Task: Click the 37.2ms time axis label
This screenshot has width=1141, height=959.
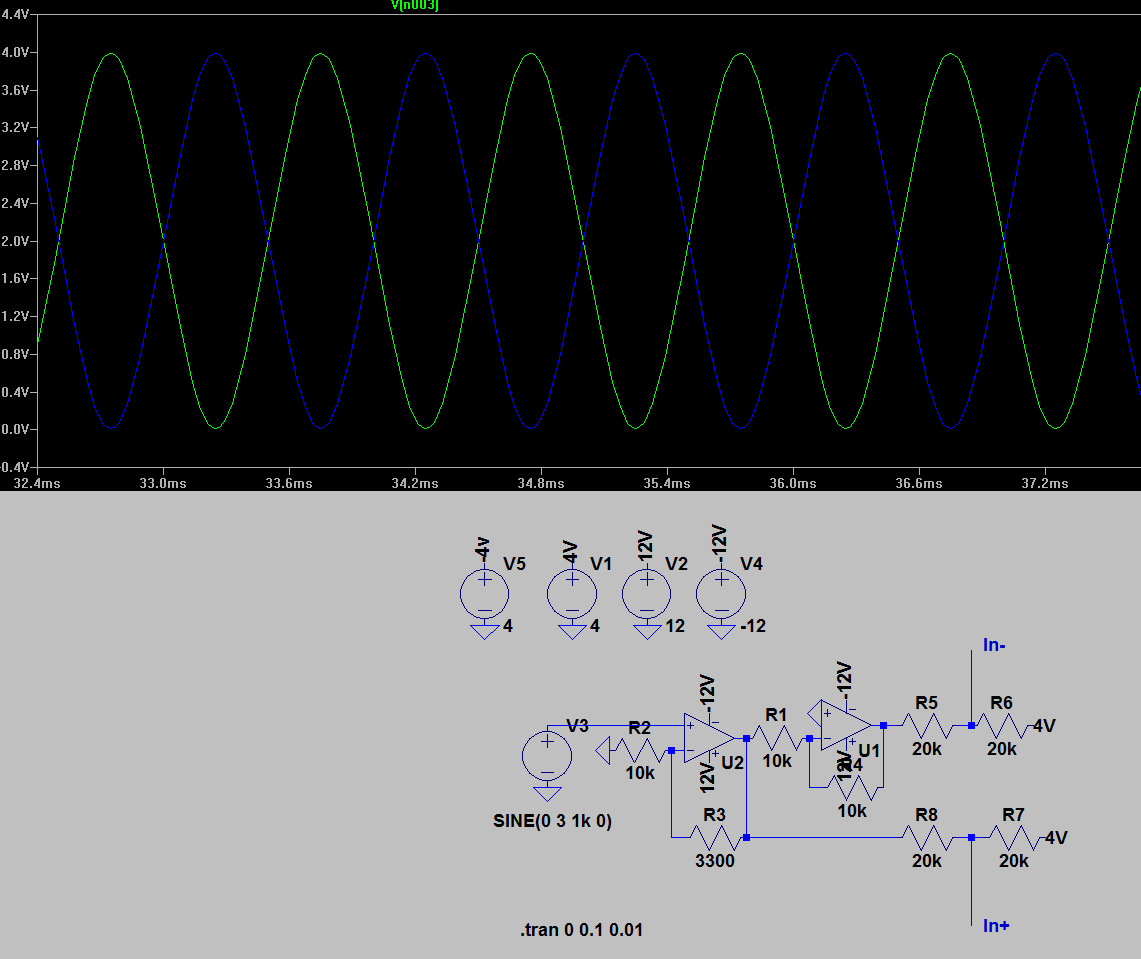Action: coord(1045,483)
